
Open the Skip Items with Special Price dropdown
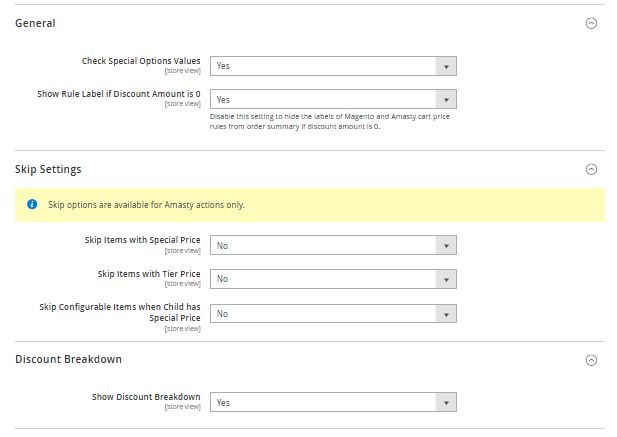coord(333,245)
